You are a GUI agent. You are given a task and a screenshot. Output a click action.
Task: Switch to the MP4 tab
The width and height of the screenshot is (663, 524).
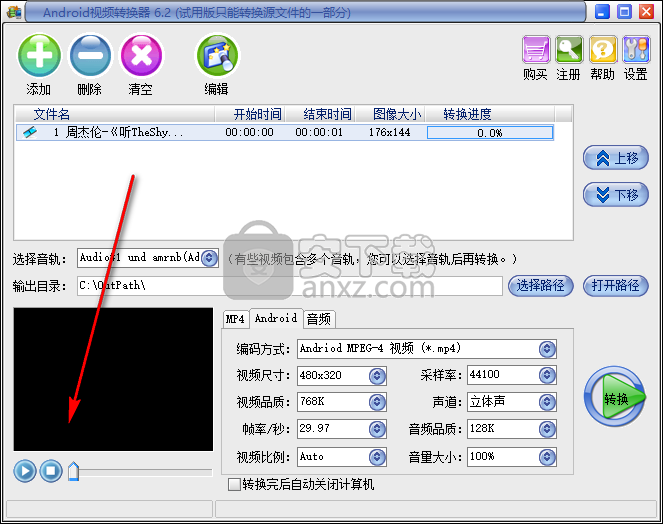(x=235, y=319)
